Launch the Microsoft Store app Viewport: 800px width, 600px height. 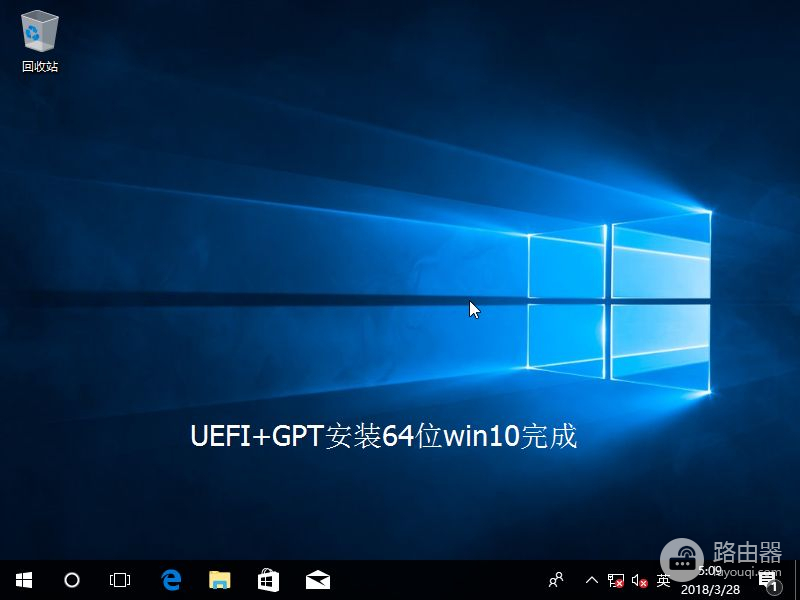(x=268, y=580)
